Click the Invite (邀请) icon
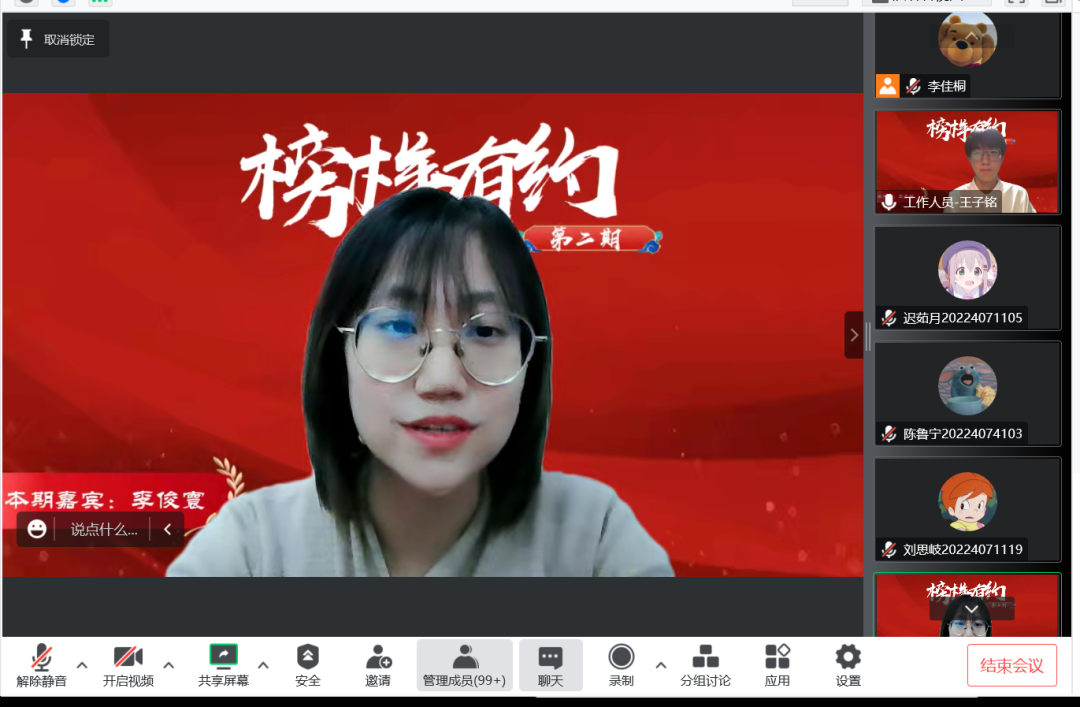The width and height of the screenshot is (1080, 707). click(x=380, y=665)
